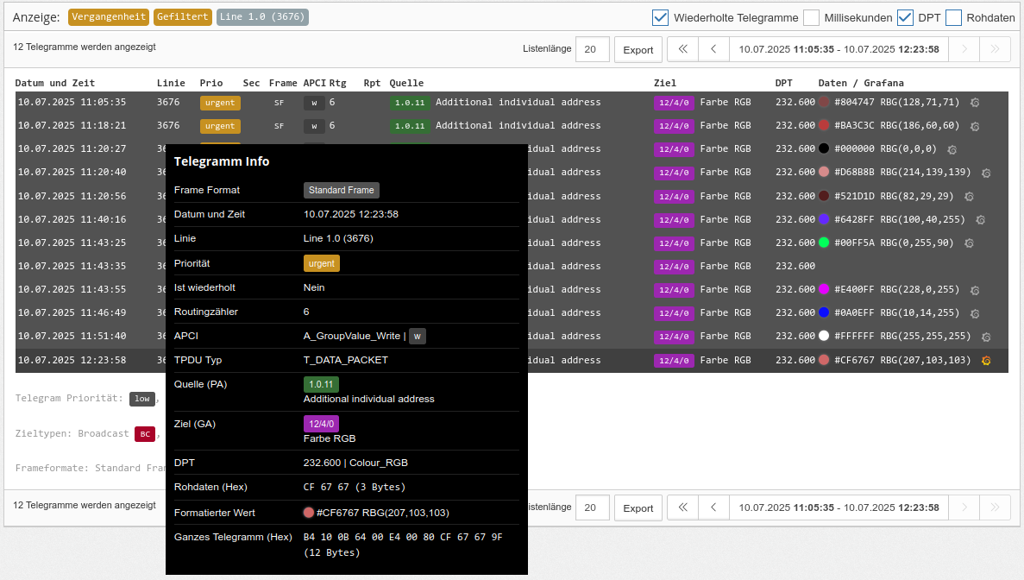Screen dimensions: 1024x580
Task: Open Grafana gear for the #00FF5A row
Action: point(969,243)
